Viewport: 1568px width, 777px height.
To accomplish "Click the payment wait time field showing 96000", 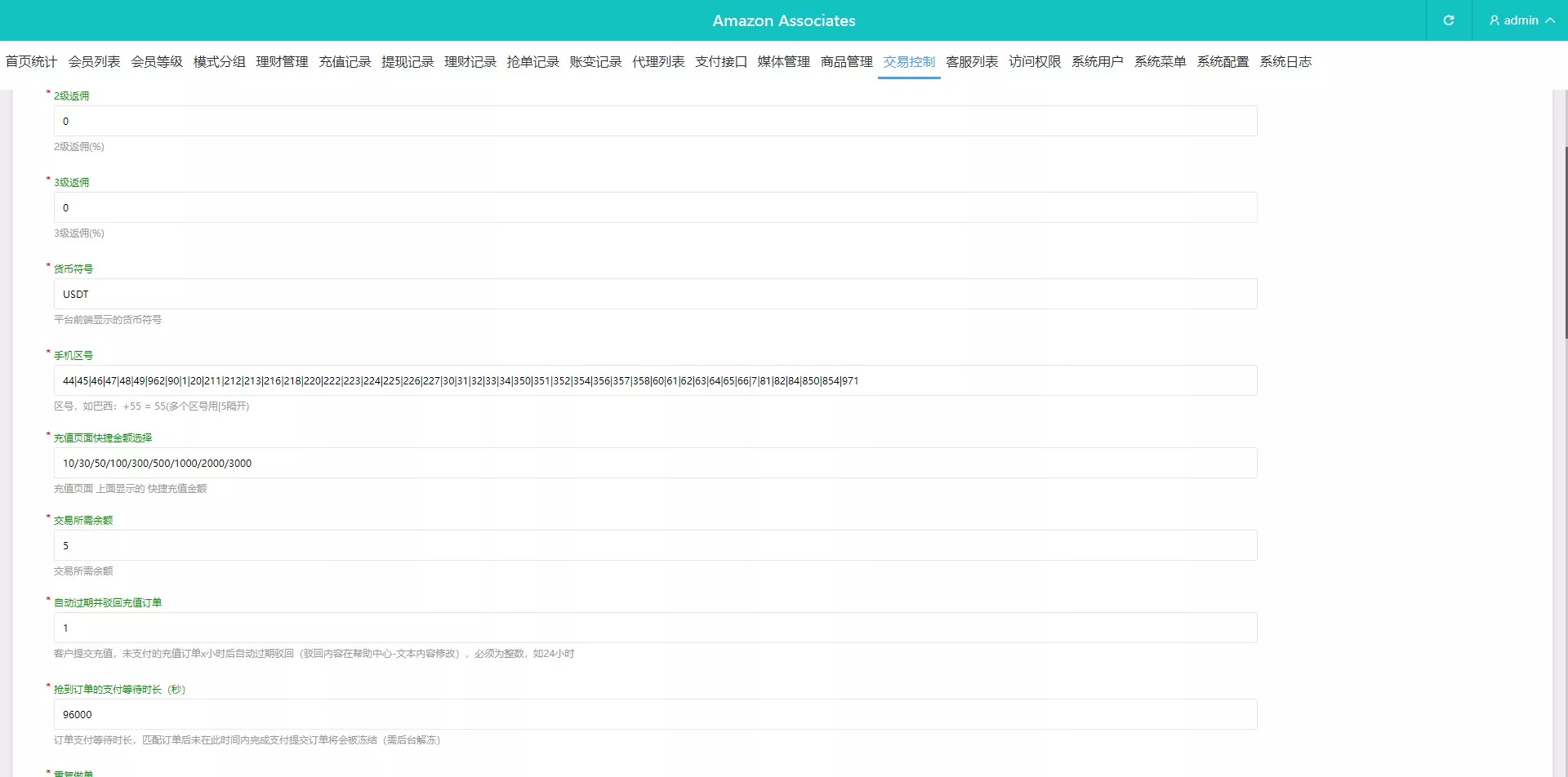I will coord(655,714).
